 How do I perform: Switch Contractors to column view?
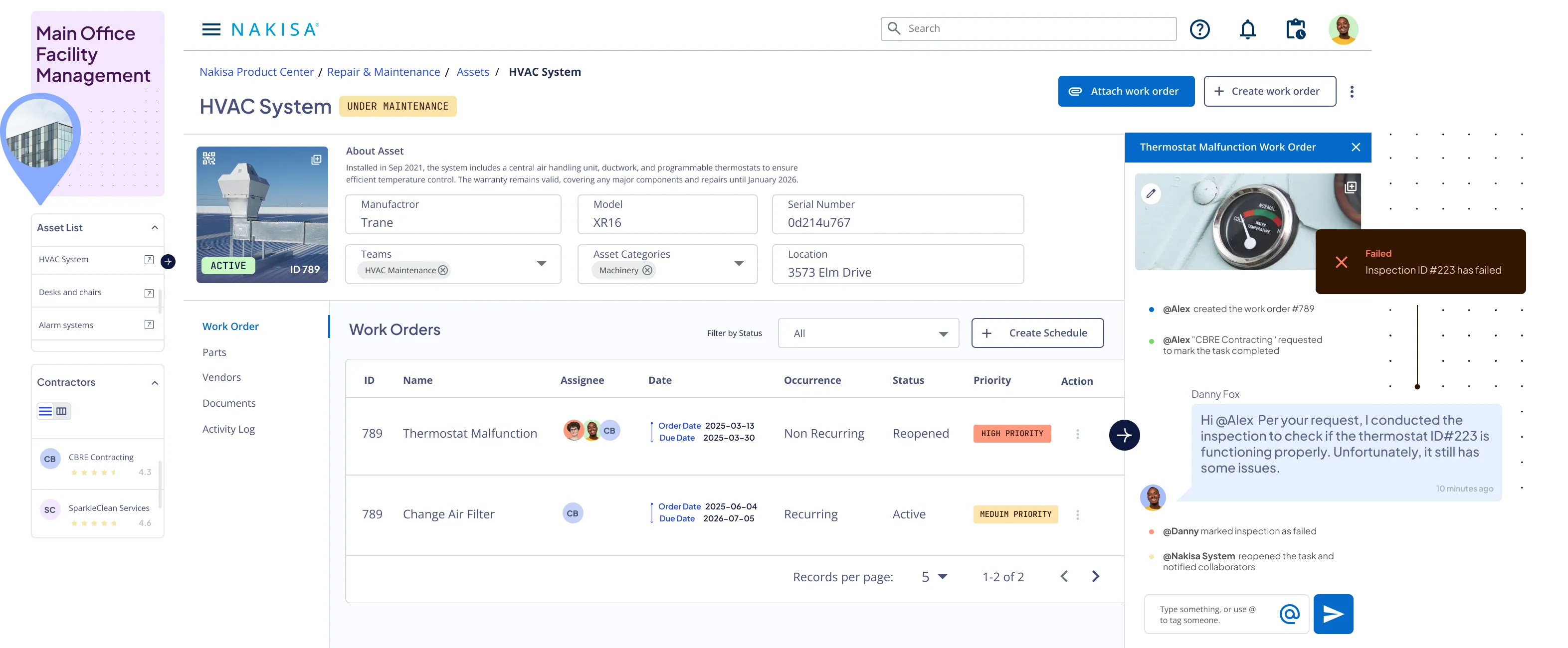[x=61, y=411]
